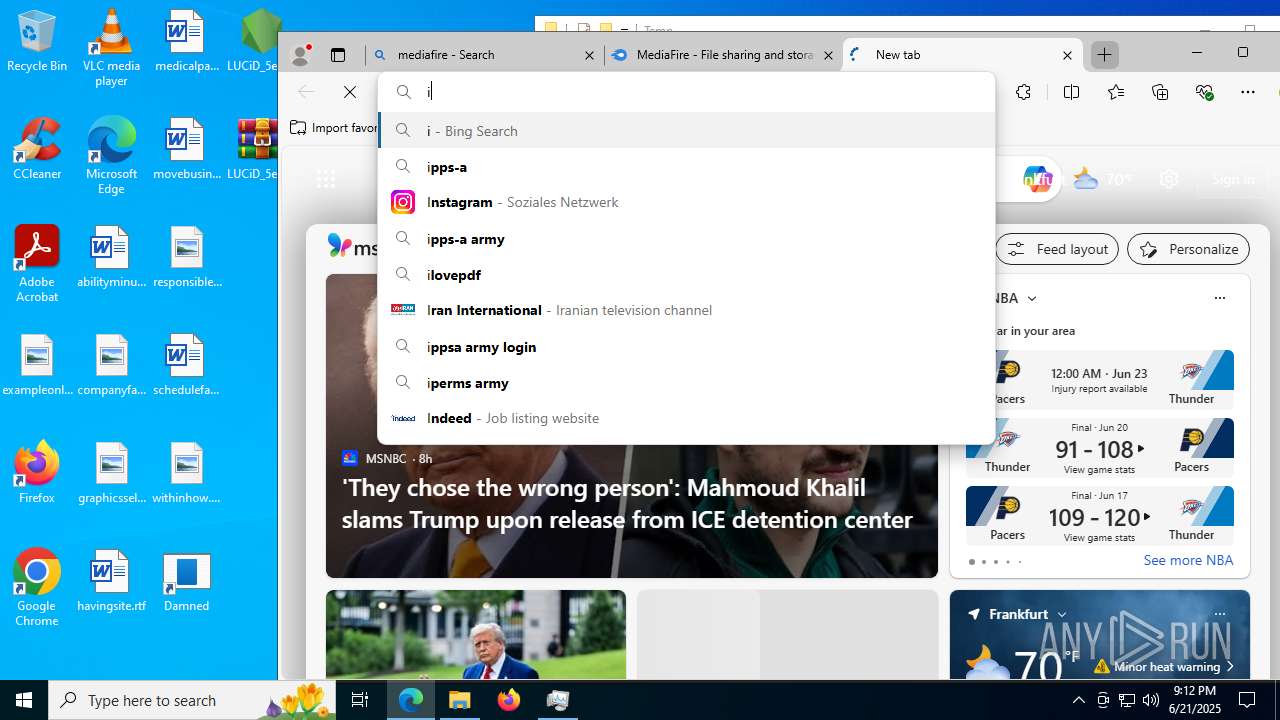Open the Recycle Bin desktop icon

pos(37,41)
